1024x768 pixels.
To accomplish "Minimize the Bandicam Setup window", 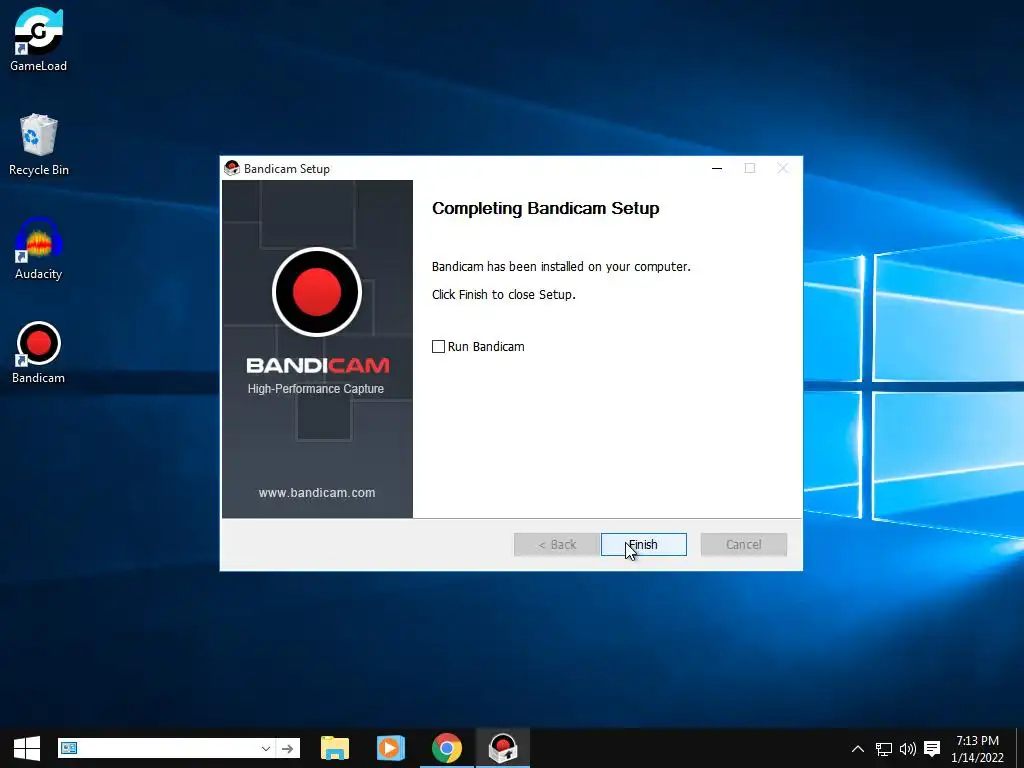I will click(x=716, y=168).
